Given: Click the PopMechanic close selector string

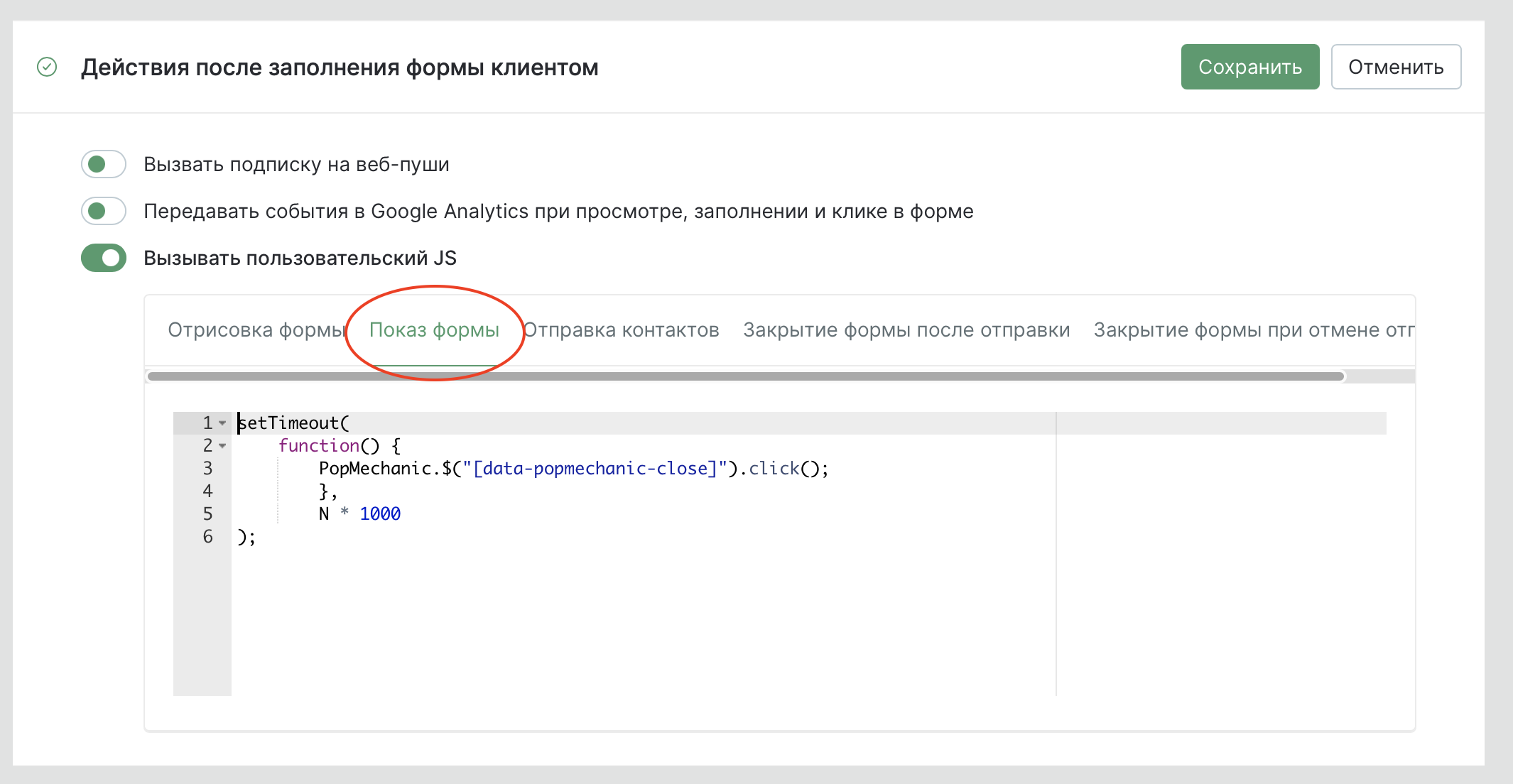Looking at the screenshot, I should tap(595, 469).
